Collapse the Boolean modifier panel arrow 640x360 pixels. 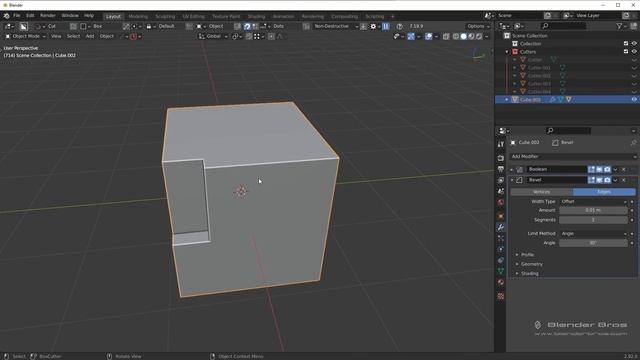512,169
